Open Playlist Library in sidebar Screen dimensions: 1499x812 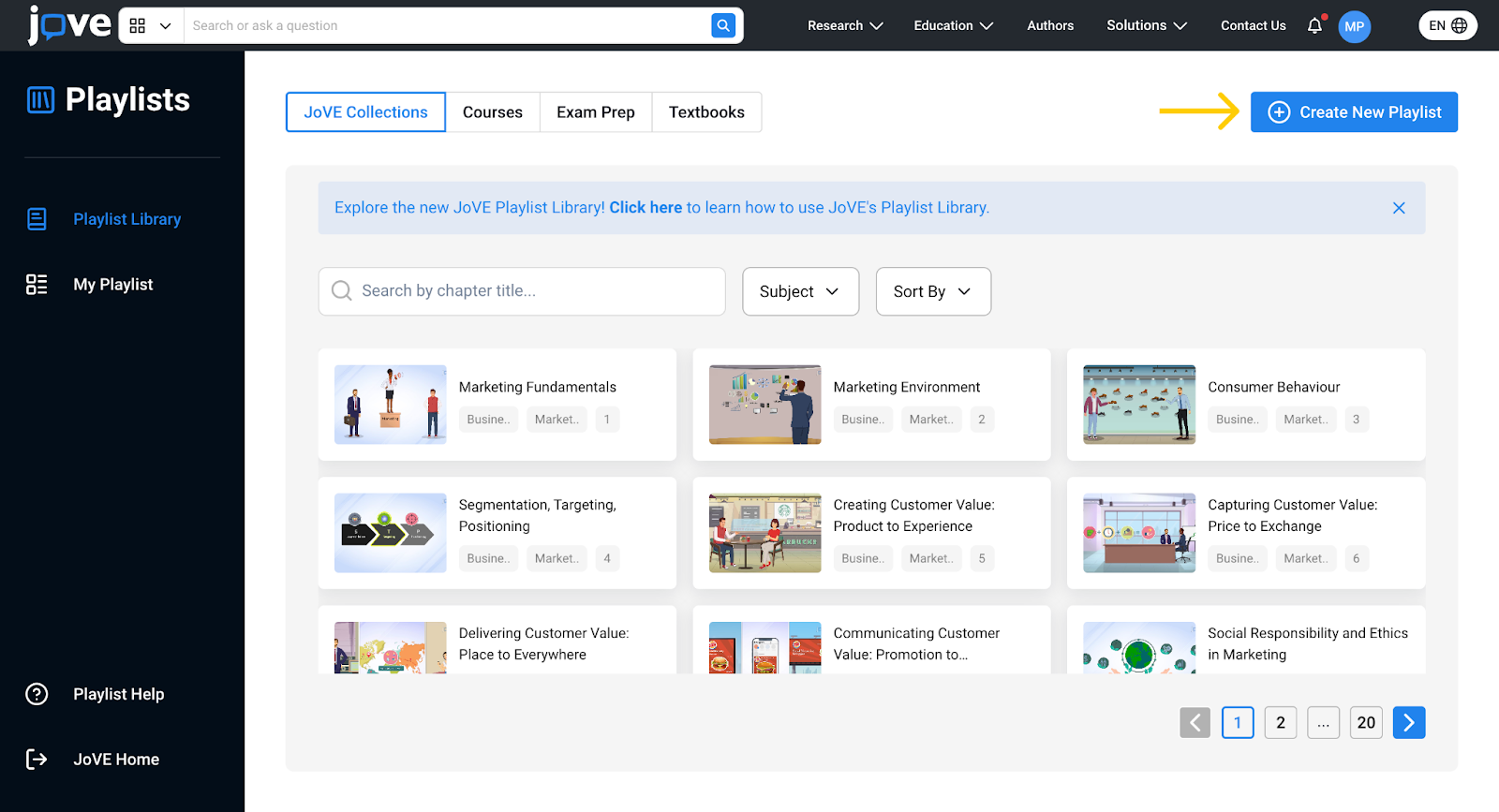(127, 219)
